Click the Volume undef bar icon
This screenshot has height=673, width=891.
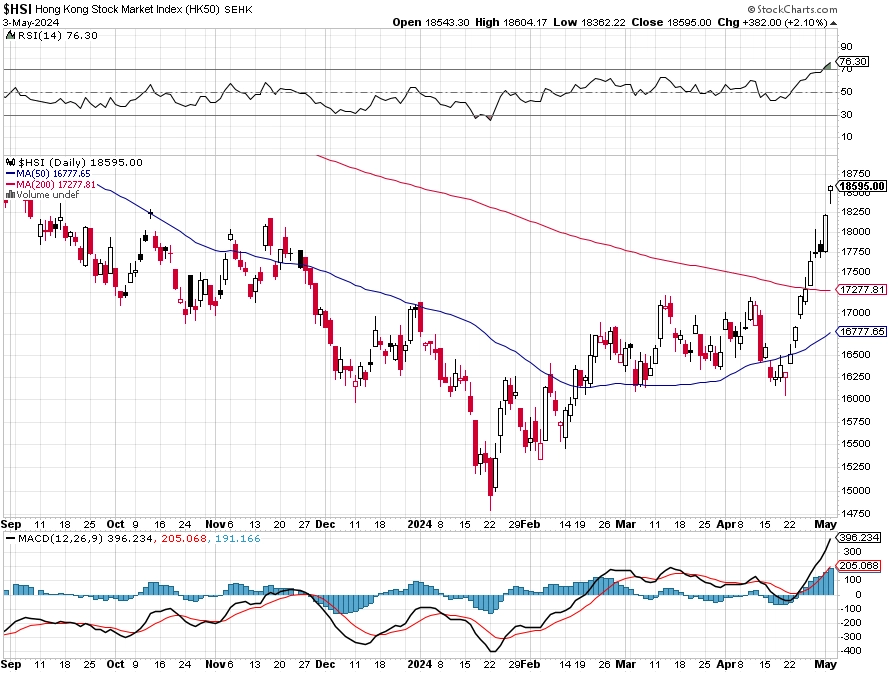click(10, 195)
